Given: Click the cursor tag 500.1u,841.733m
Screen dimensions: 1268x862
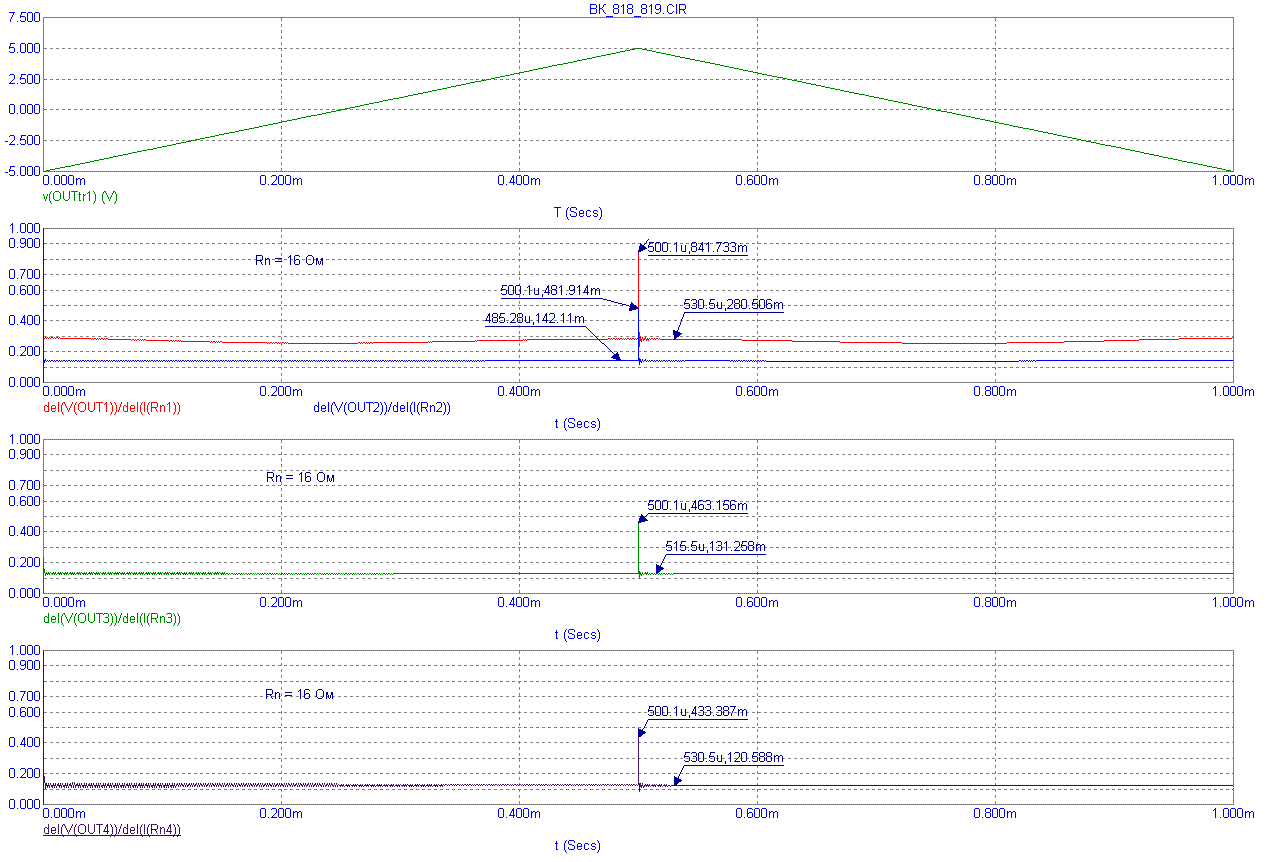Looking at the screenshot, I should pos(698,248).
